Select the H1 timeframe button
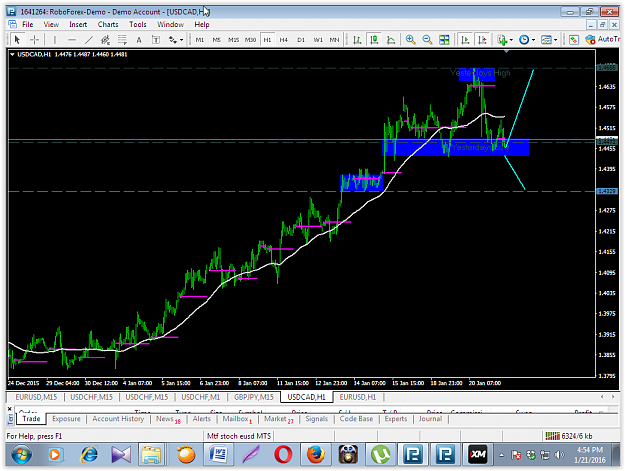The width and height of the screenshot is (625, 471). [x=267, y=40]
